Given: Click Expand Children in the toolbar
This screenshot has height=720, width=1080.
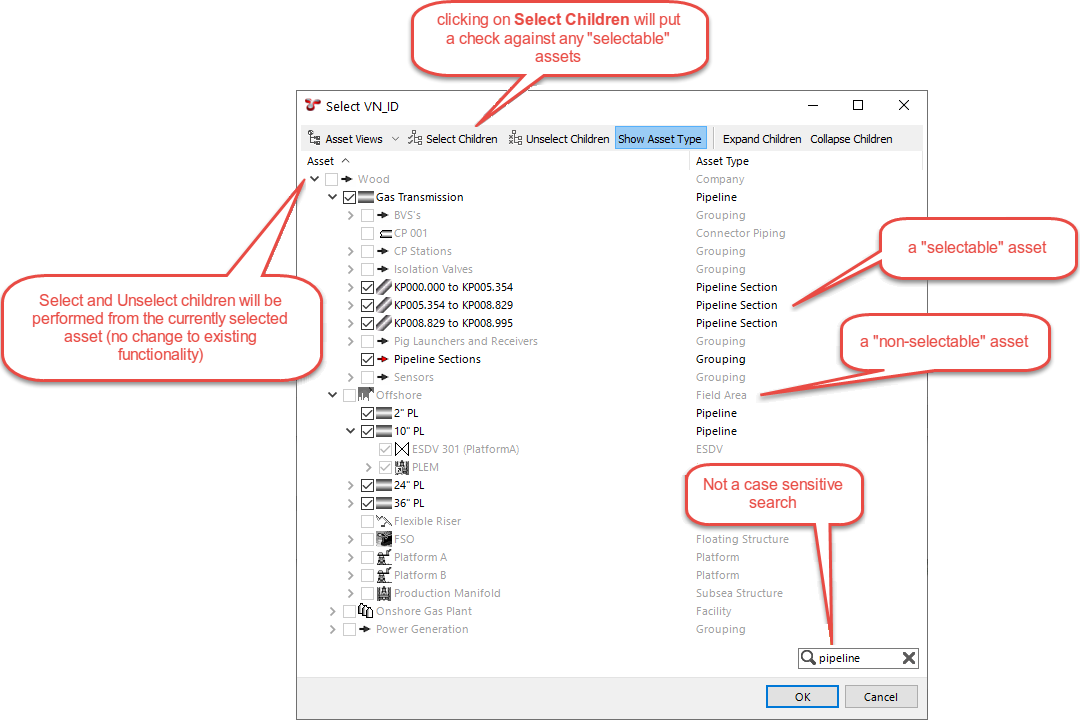Looking at the screenshot, I should point(762,139).
